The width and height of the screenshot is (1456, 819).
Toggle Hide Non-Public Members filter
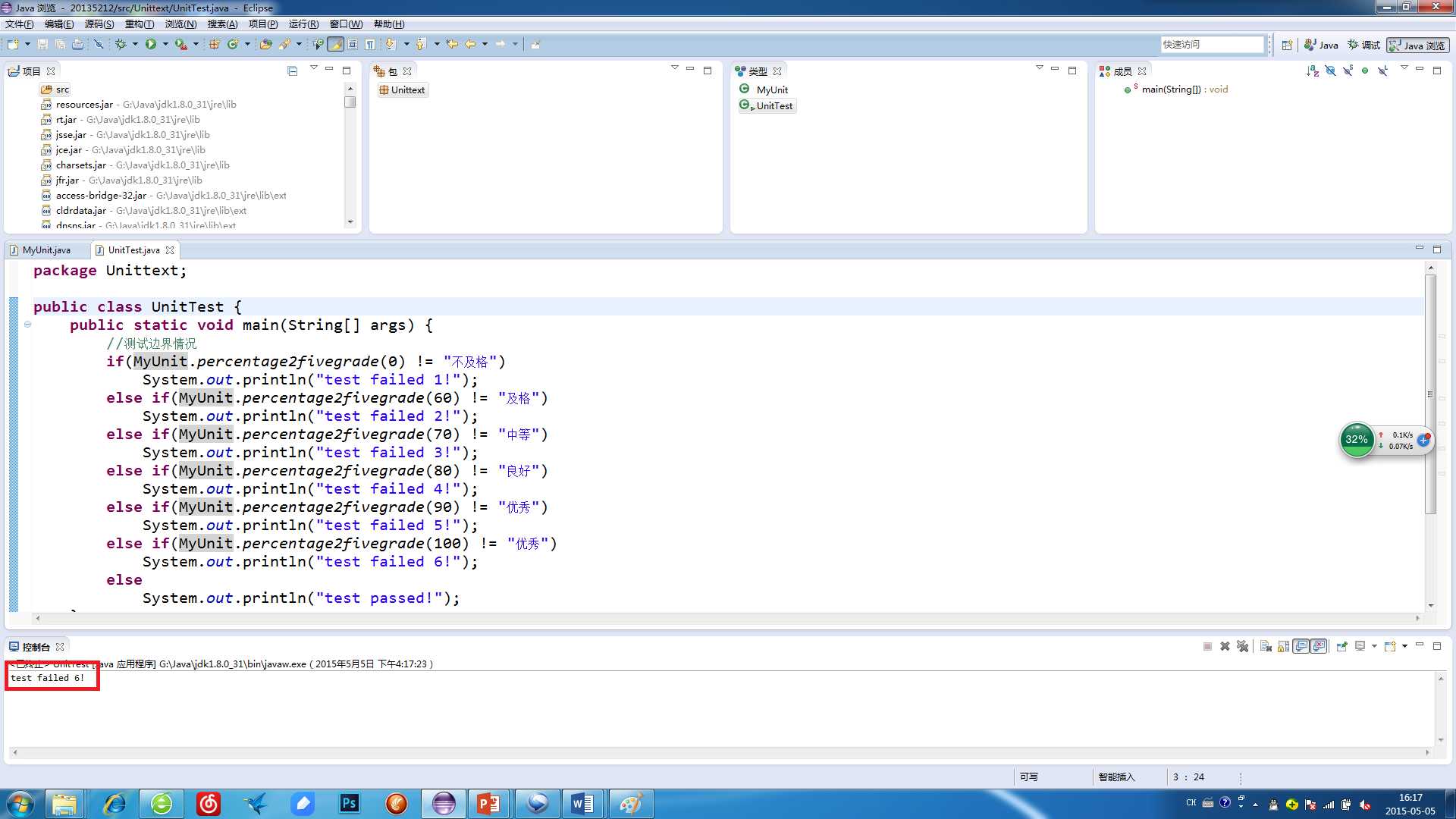pos(1365,71)
